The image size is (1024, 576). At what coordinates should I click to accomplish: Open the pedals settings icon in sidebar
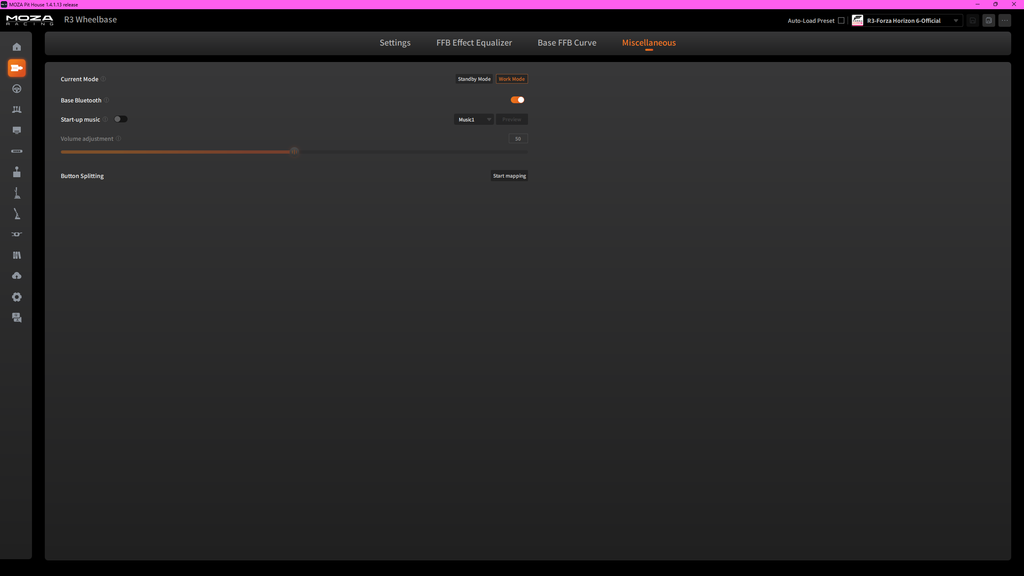(x=17, y=110)
